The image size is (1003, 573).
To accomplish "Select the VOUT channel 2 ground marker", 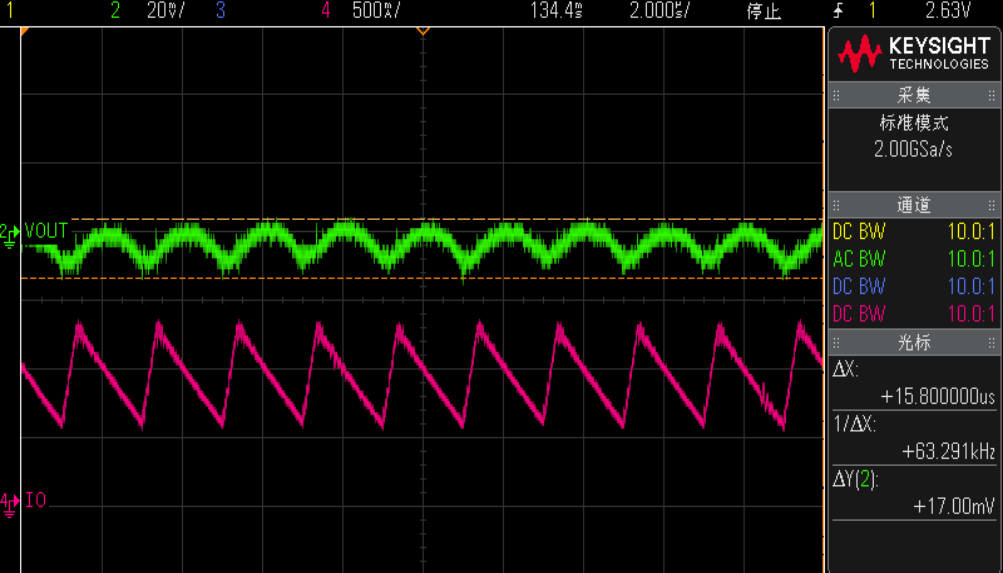I will pyautogui.click(x=10, y=232).
